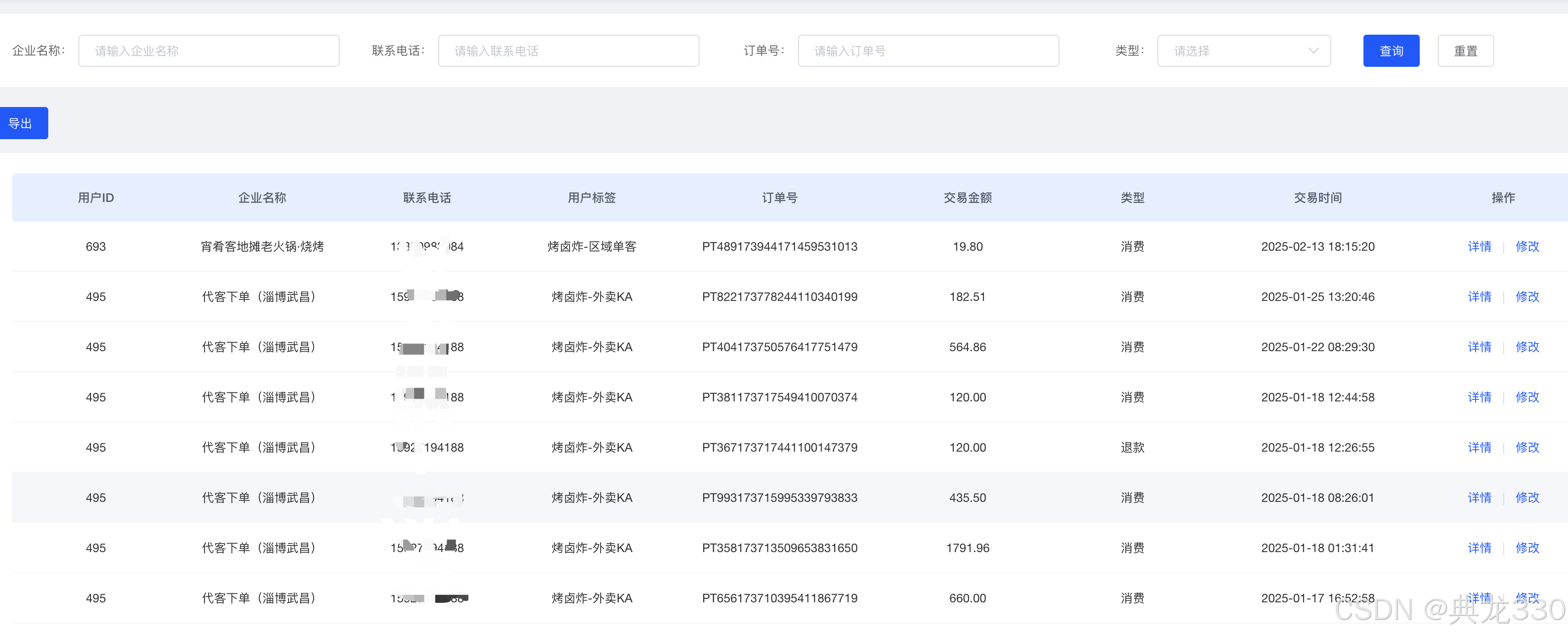The height and width of the screenshot is (636, 1568).
Task: Click the 交易金额 column header
Action: point(967,198)
